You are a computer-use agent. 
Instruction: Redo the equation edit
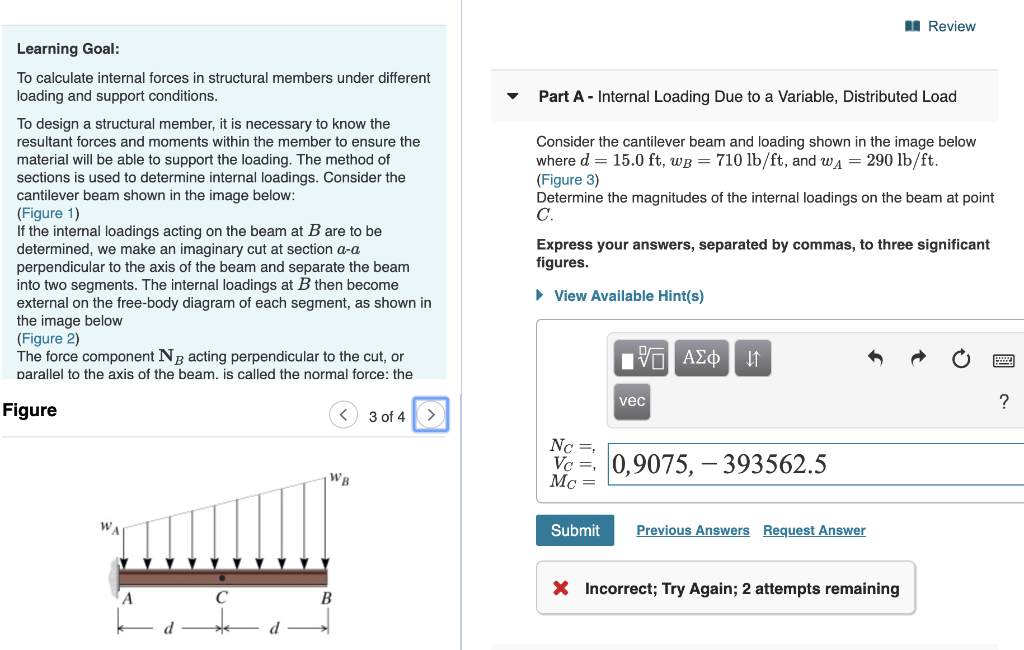(918, 358)
